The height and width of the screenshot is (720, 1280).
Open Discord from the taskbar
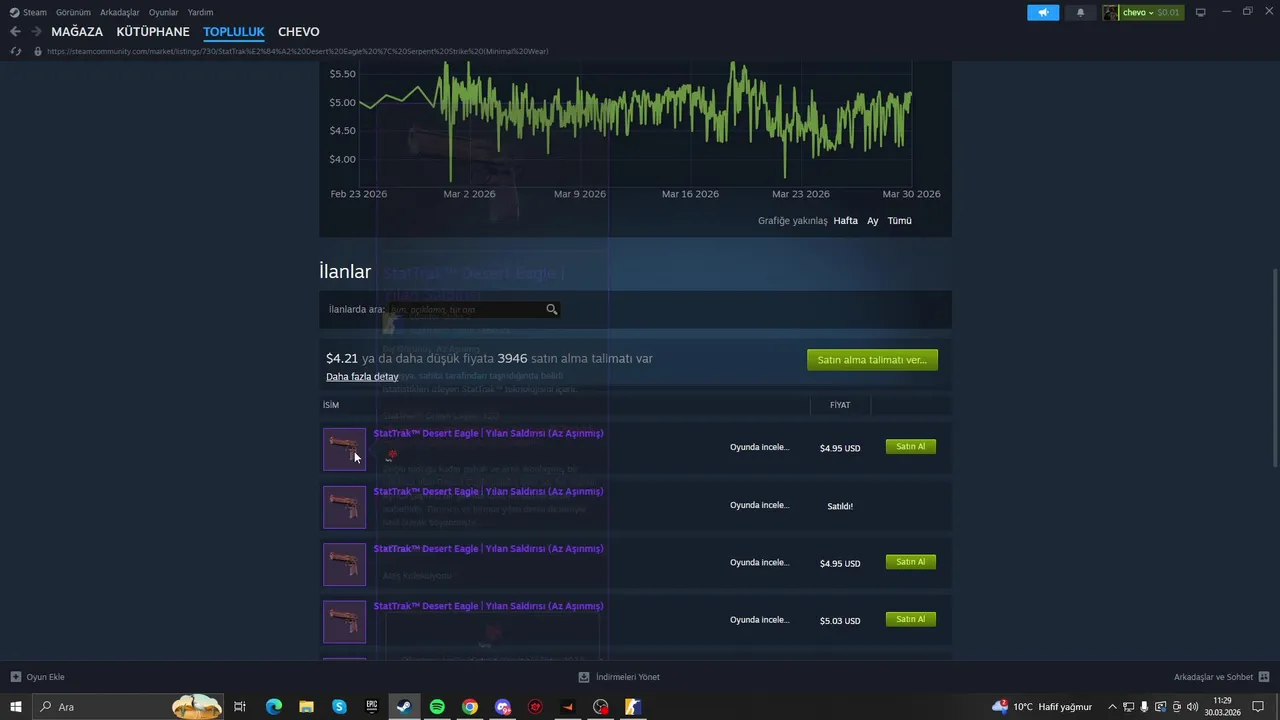[x=503, y=707]
